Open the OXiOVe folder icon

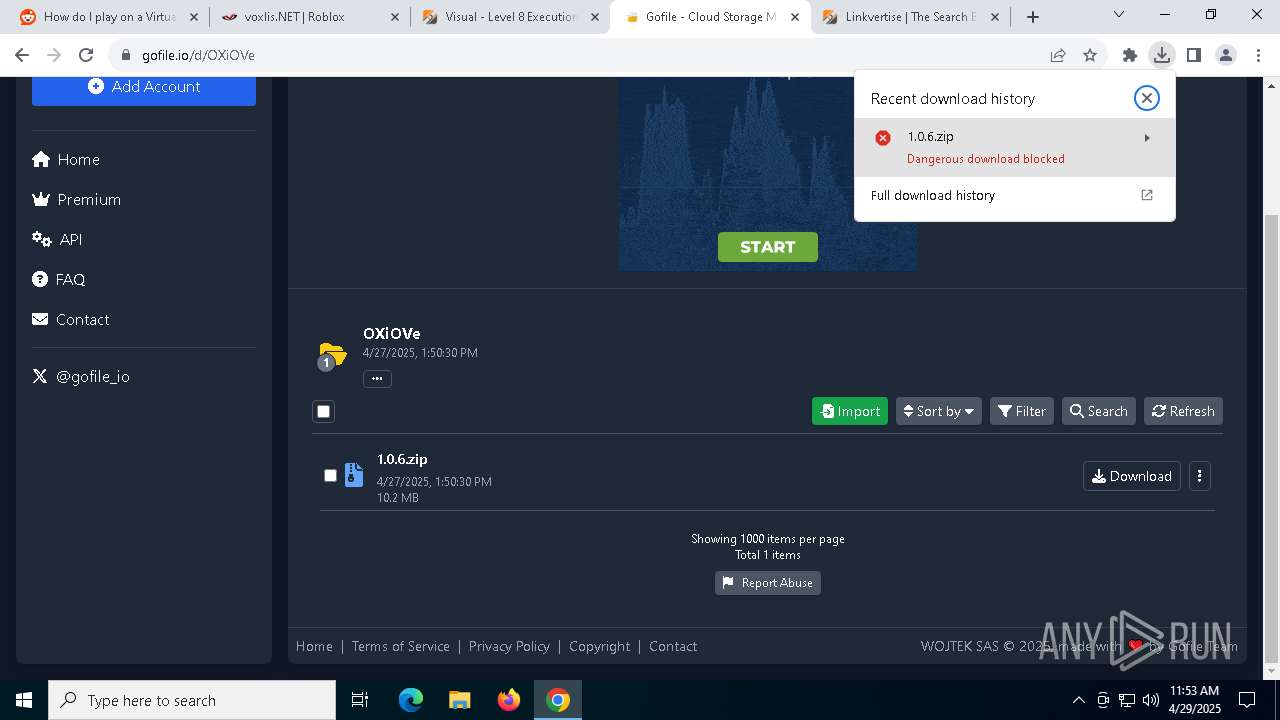pos(332,354)
